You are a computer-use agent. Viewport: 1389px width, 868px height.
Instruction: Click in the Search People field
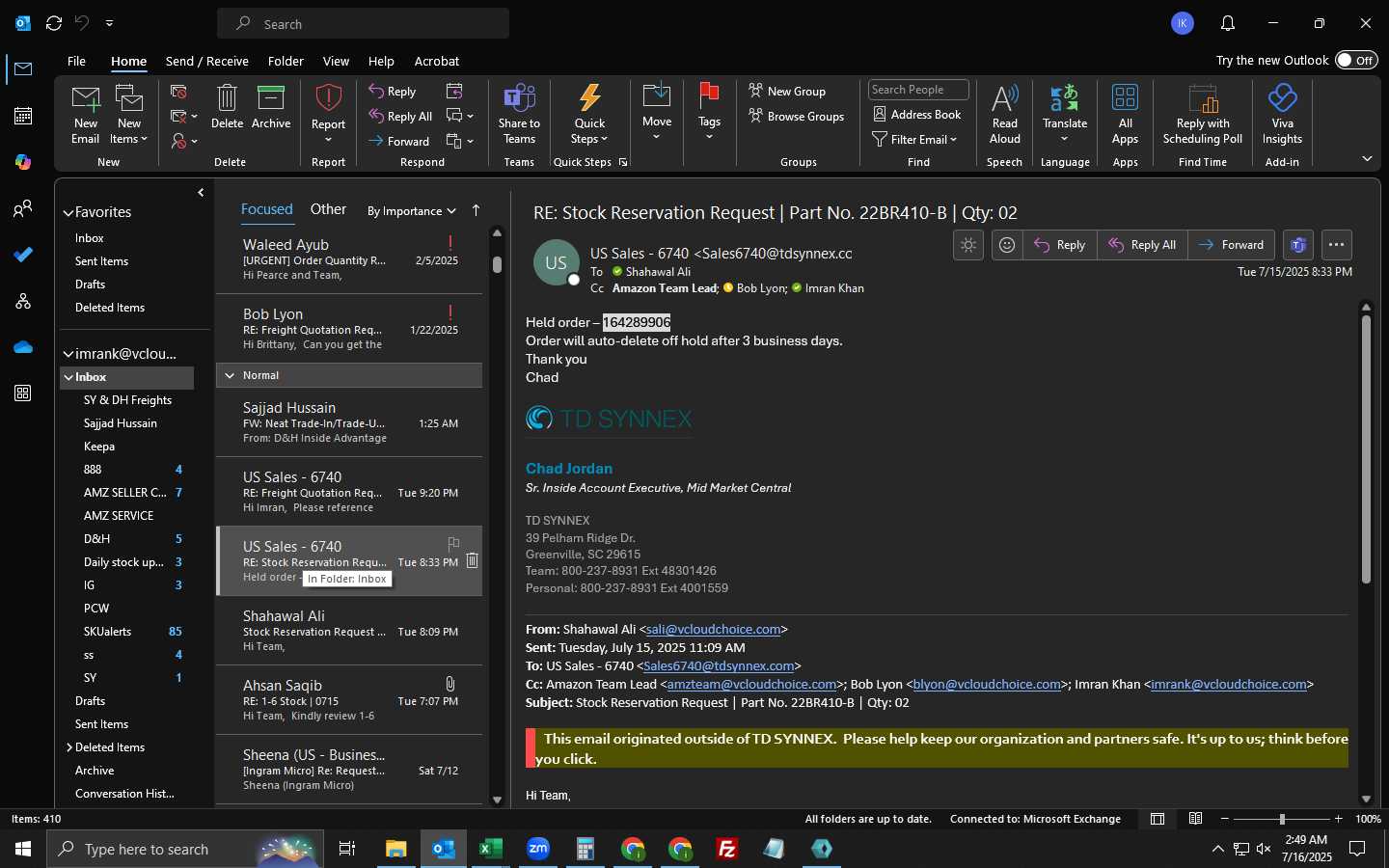click(x=918, y=90)
